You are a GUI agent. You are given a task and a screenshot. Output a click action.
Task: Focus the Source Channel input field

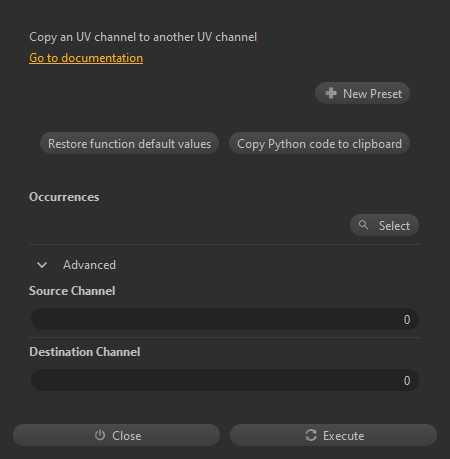[x=225, y=319]
